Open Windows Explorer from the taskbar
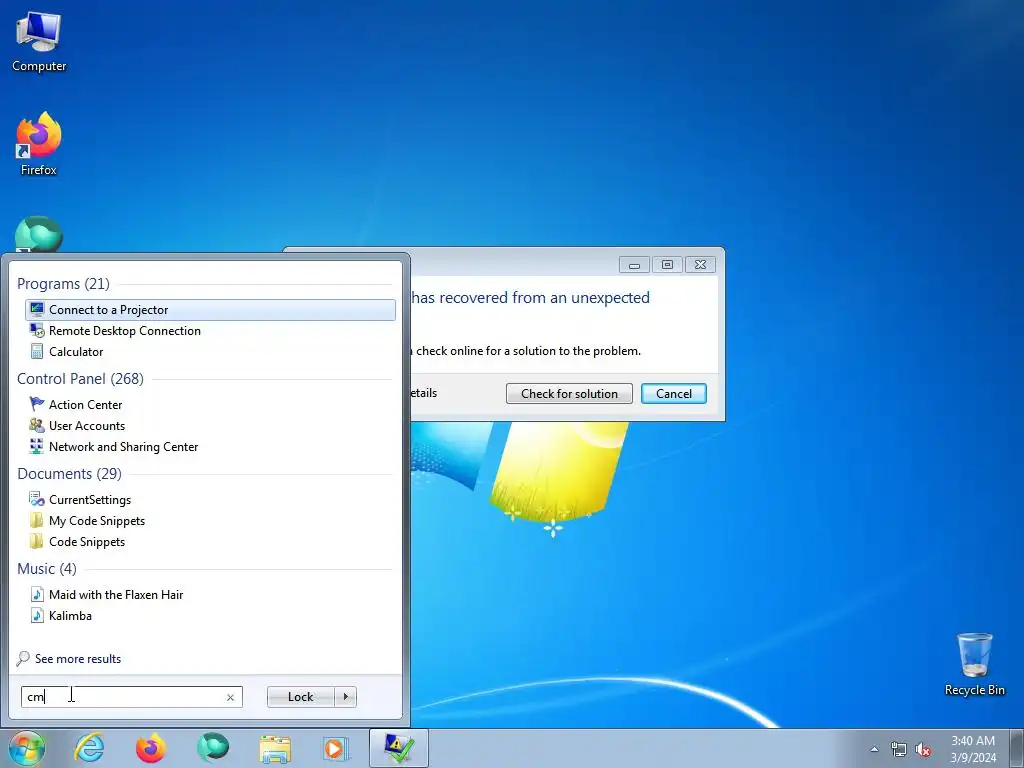Screen dimensions: 1024x768 [275, 748]
